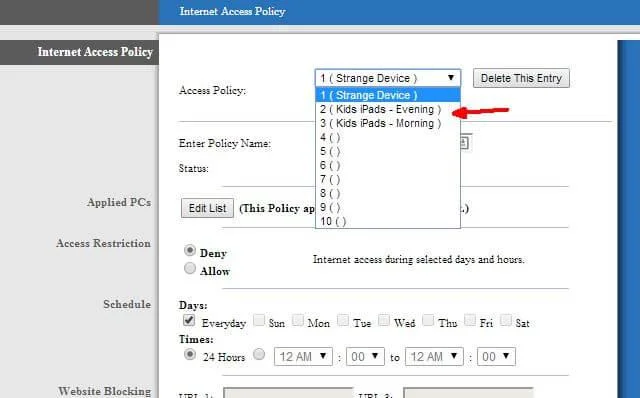Select the Allow access radio button
Image resolution: width=640 pixels, height=398 pixels.
coord(190,268)
